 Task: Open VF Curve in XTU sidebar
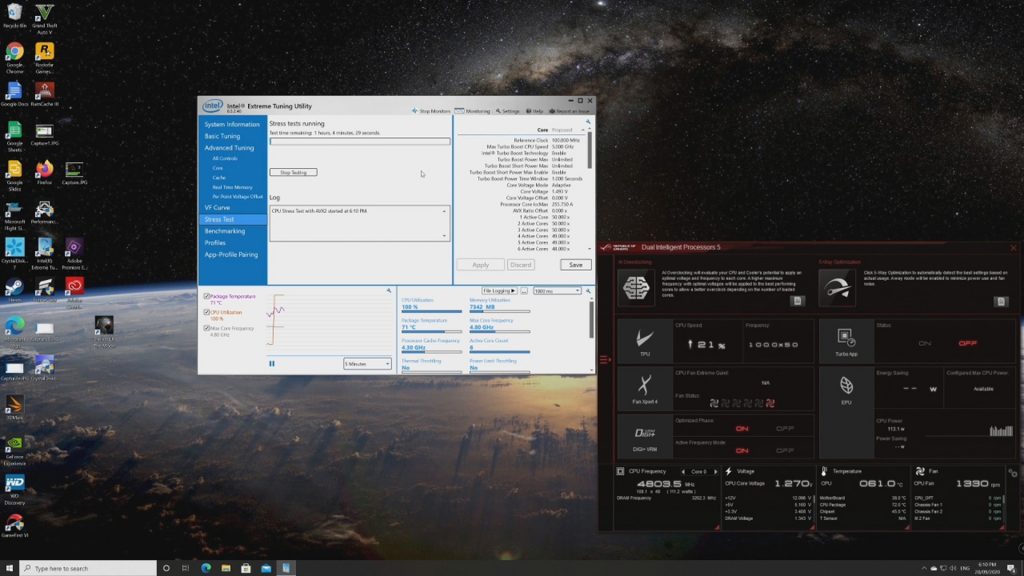(217, 207)
